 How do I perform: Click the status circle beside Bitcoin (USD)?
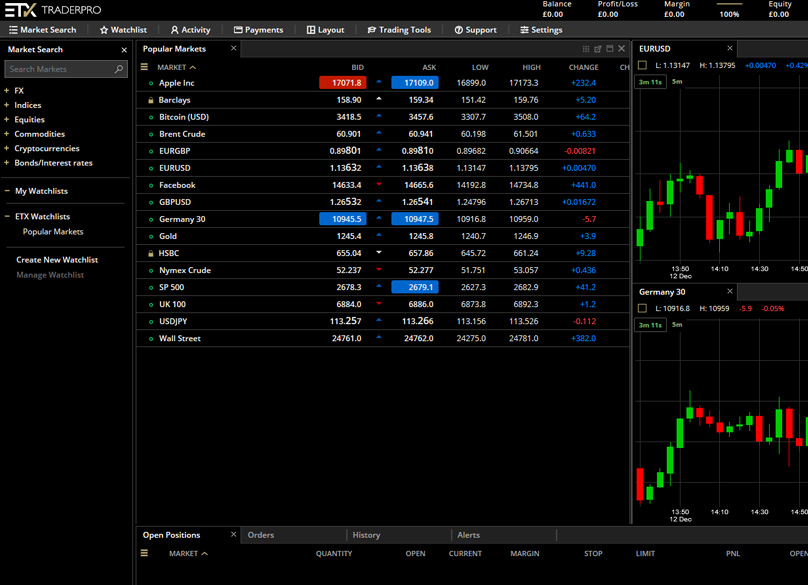click(x=151, y=118)
